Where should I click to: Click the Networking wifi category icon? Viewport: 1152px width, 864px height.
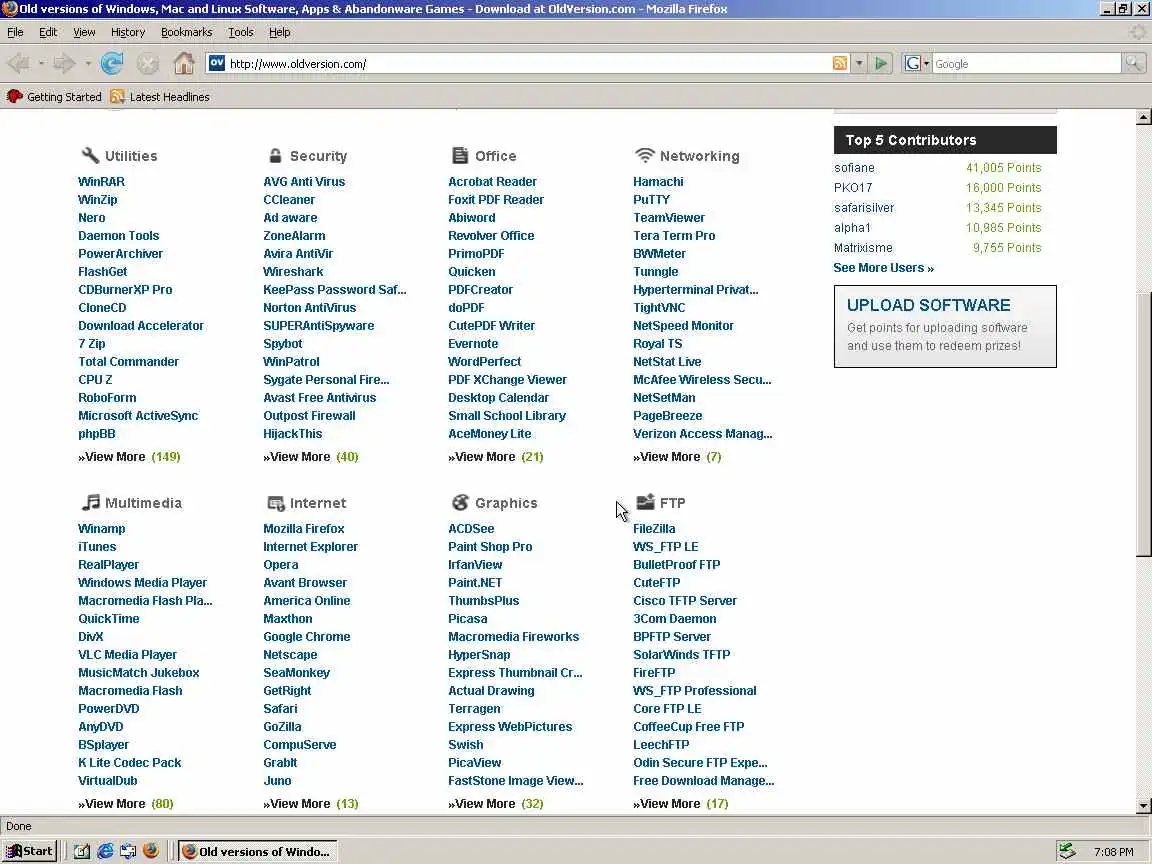(644, 155)
